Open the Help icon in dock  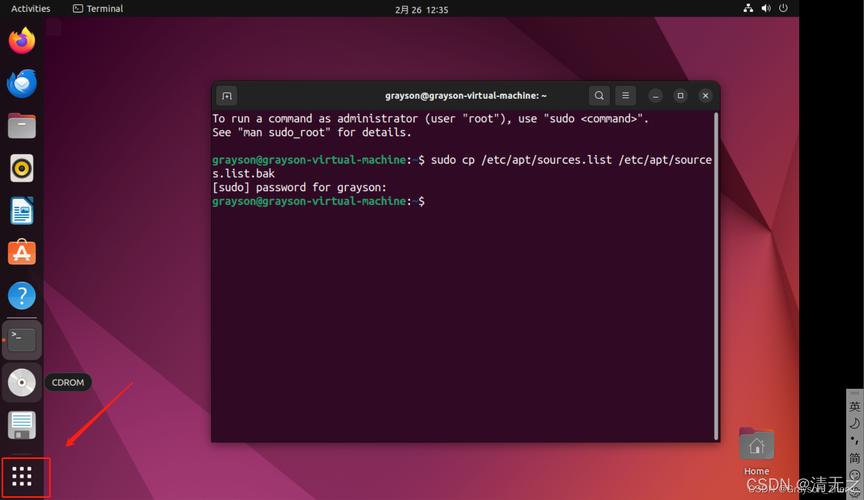pyautogui.click(x=22, y=295)
